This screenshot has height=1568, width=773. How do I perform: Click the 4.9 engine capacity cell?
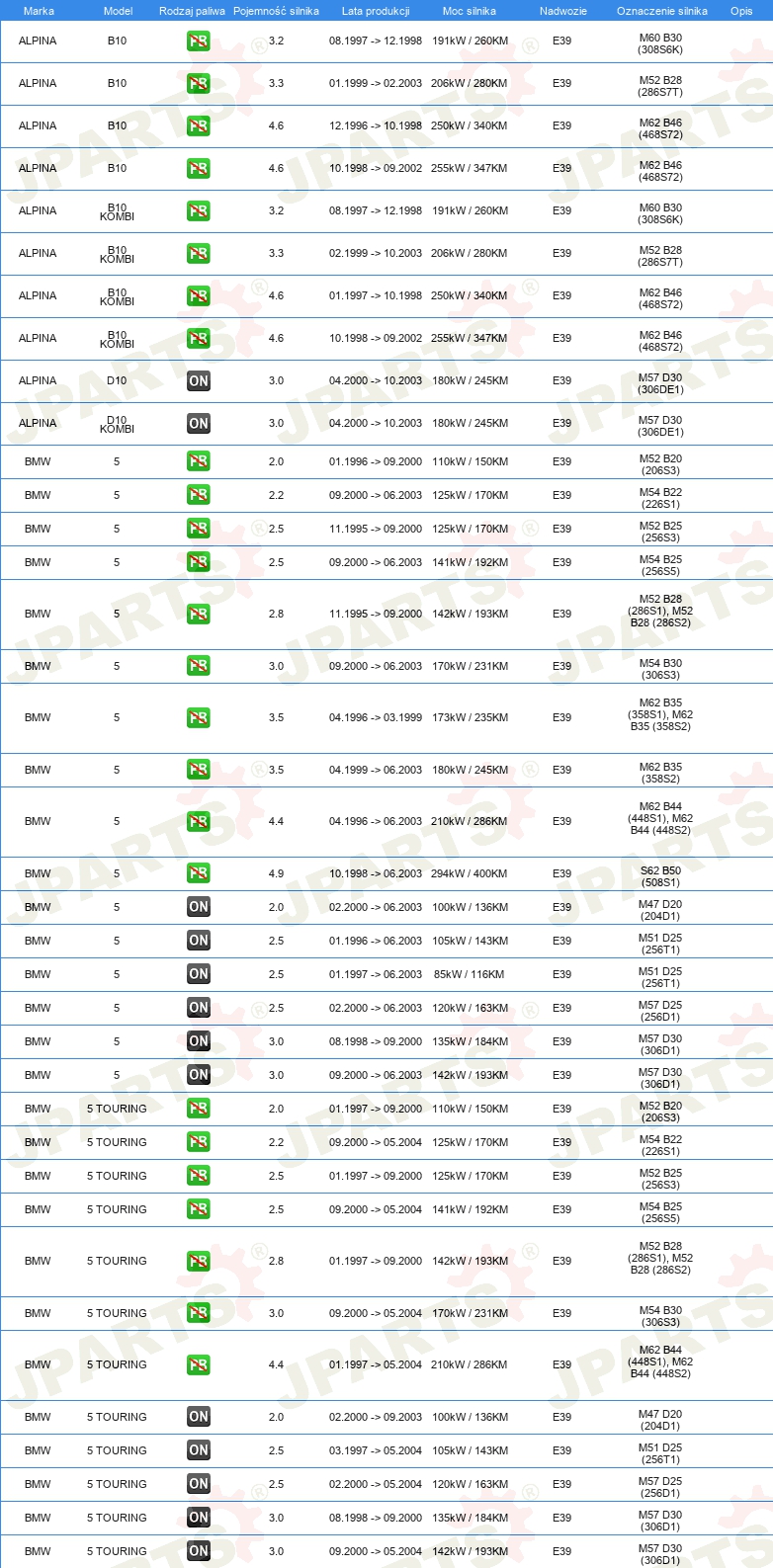click(276, 873)
